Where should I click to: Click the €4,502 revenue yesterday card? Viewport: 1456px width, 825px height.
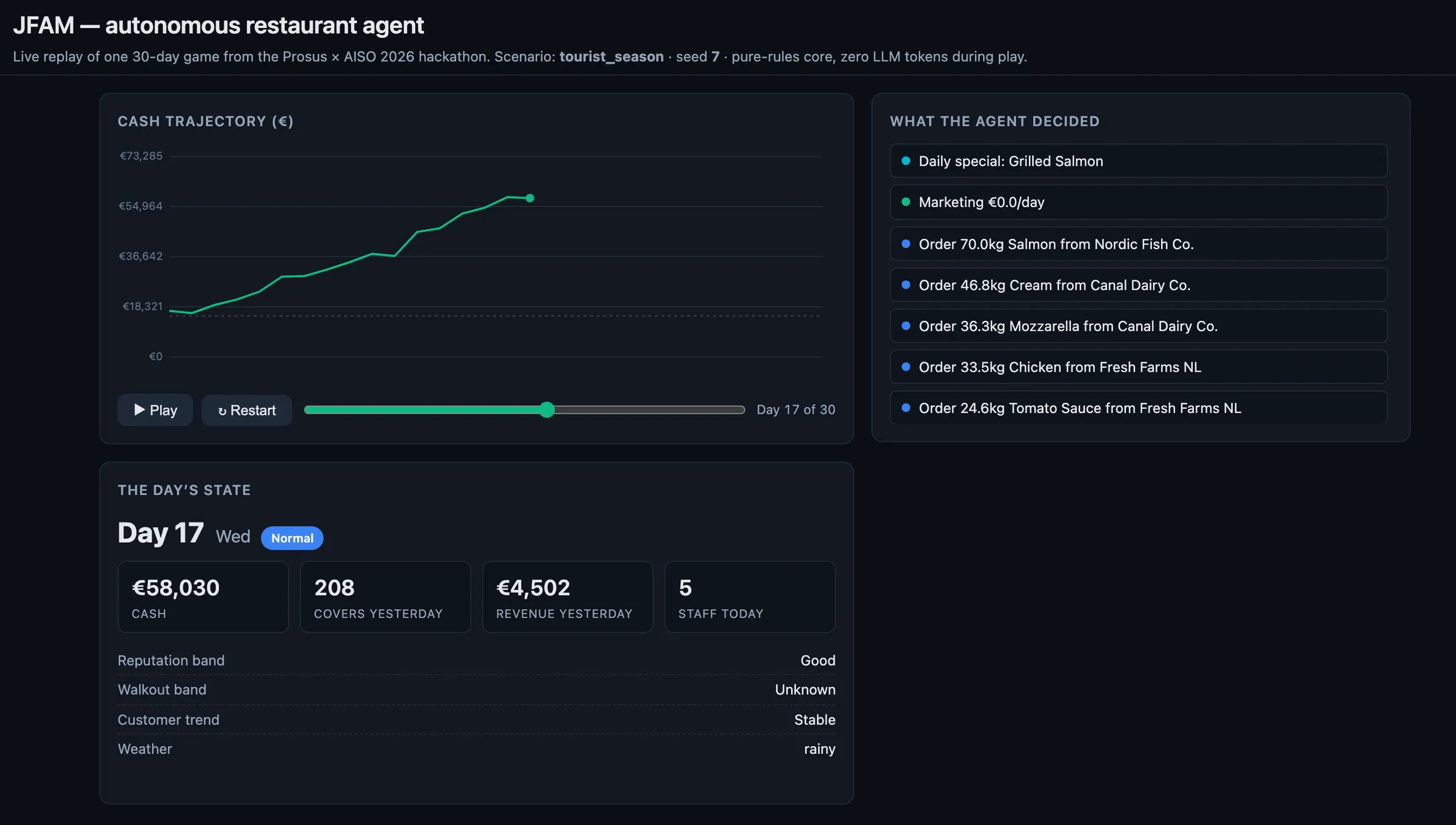click(567, 597)
